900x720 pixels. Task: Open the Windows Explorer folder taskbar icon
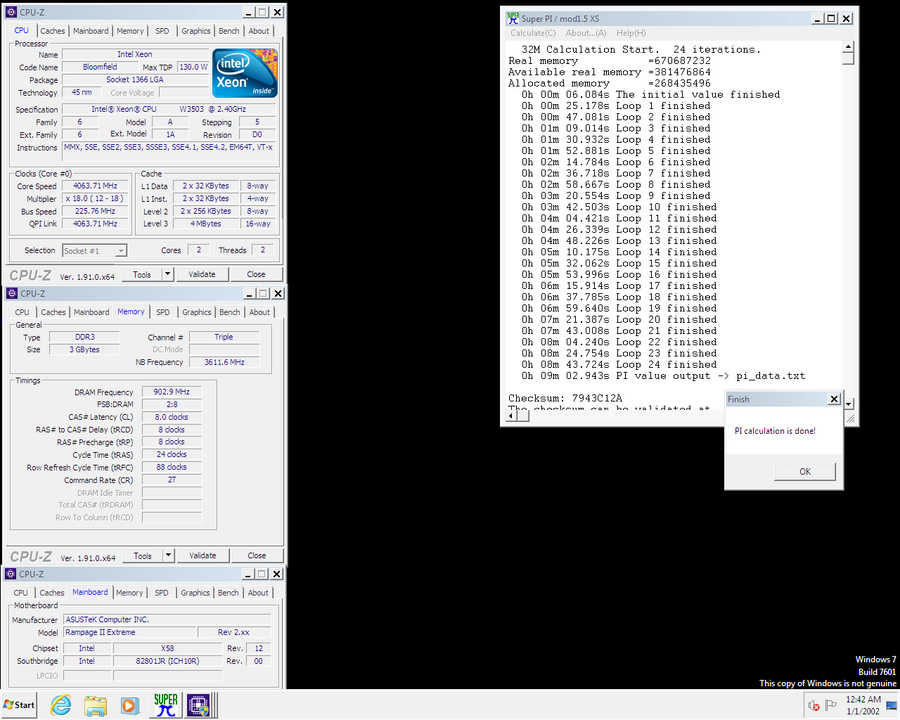pyautogui.click(x=95, y=704)
